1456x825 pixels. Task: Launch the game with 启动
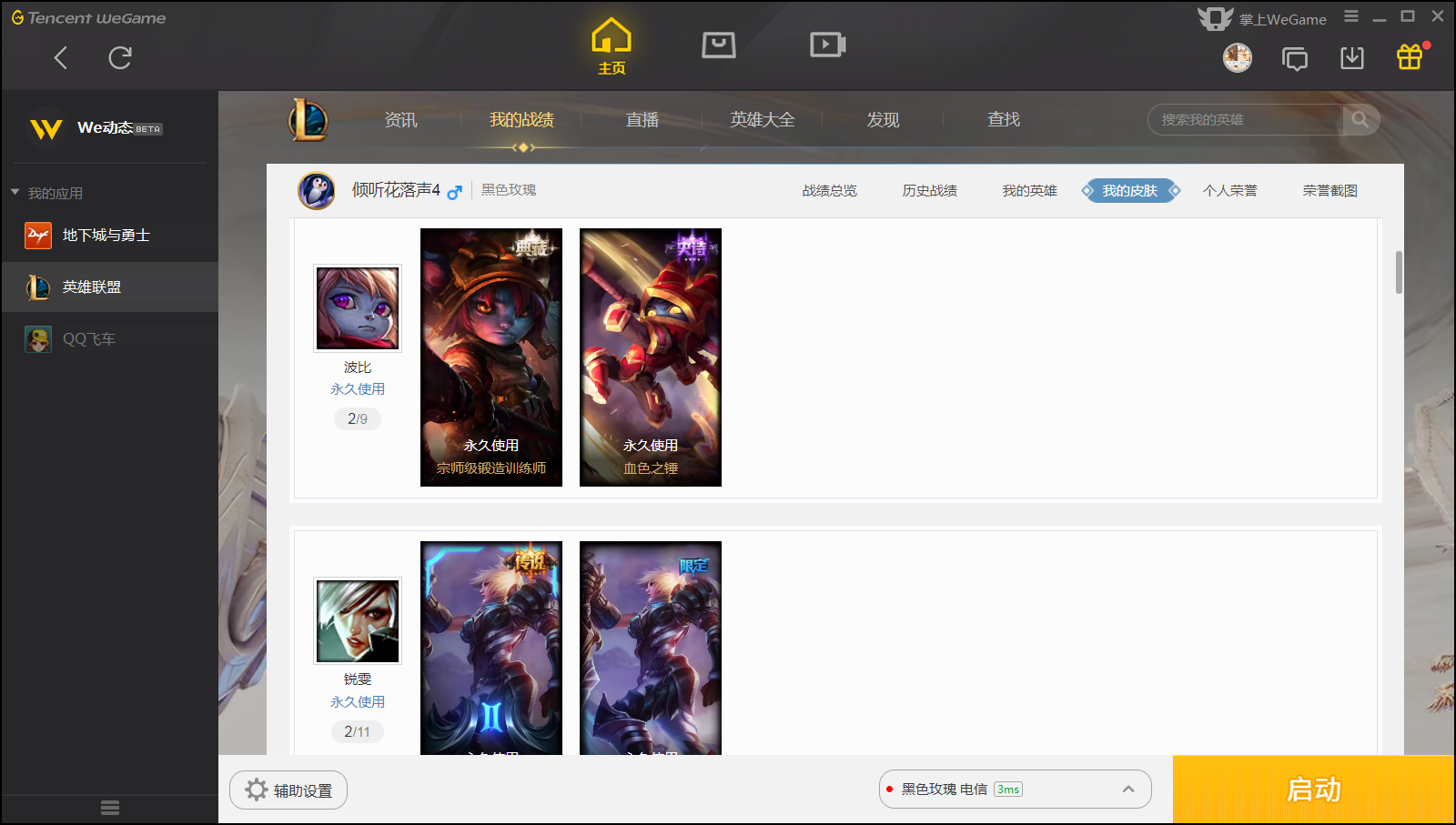pos(1314,790)
